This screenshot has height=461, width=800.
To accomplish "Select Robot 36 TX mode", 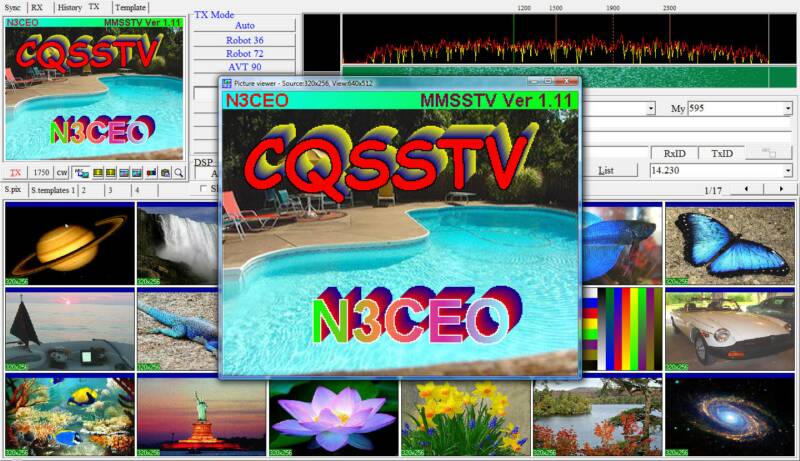I will point(244,40).
